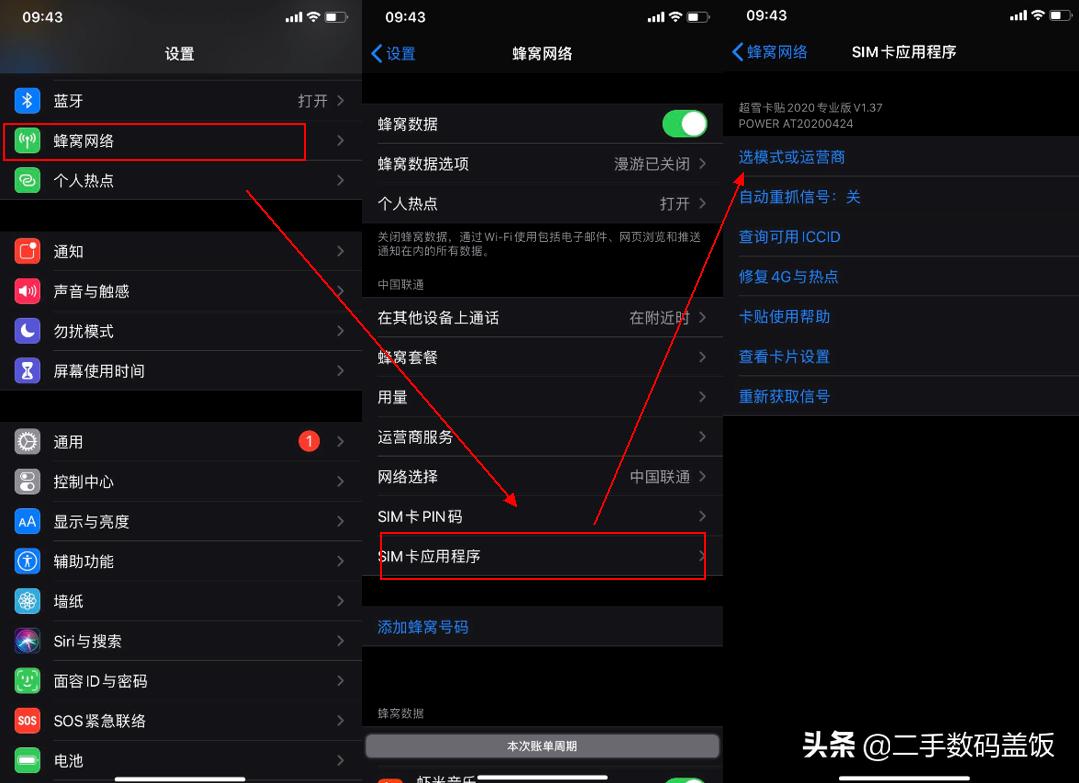Click the green 蜂窝网络 cellular icon

pyautogui.click(x=27, y=141)
